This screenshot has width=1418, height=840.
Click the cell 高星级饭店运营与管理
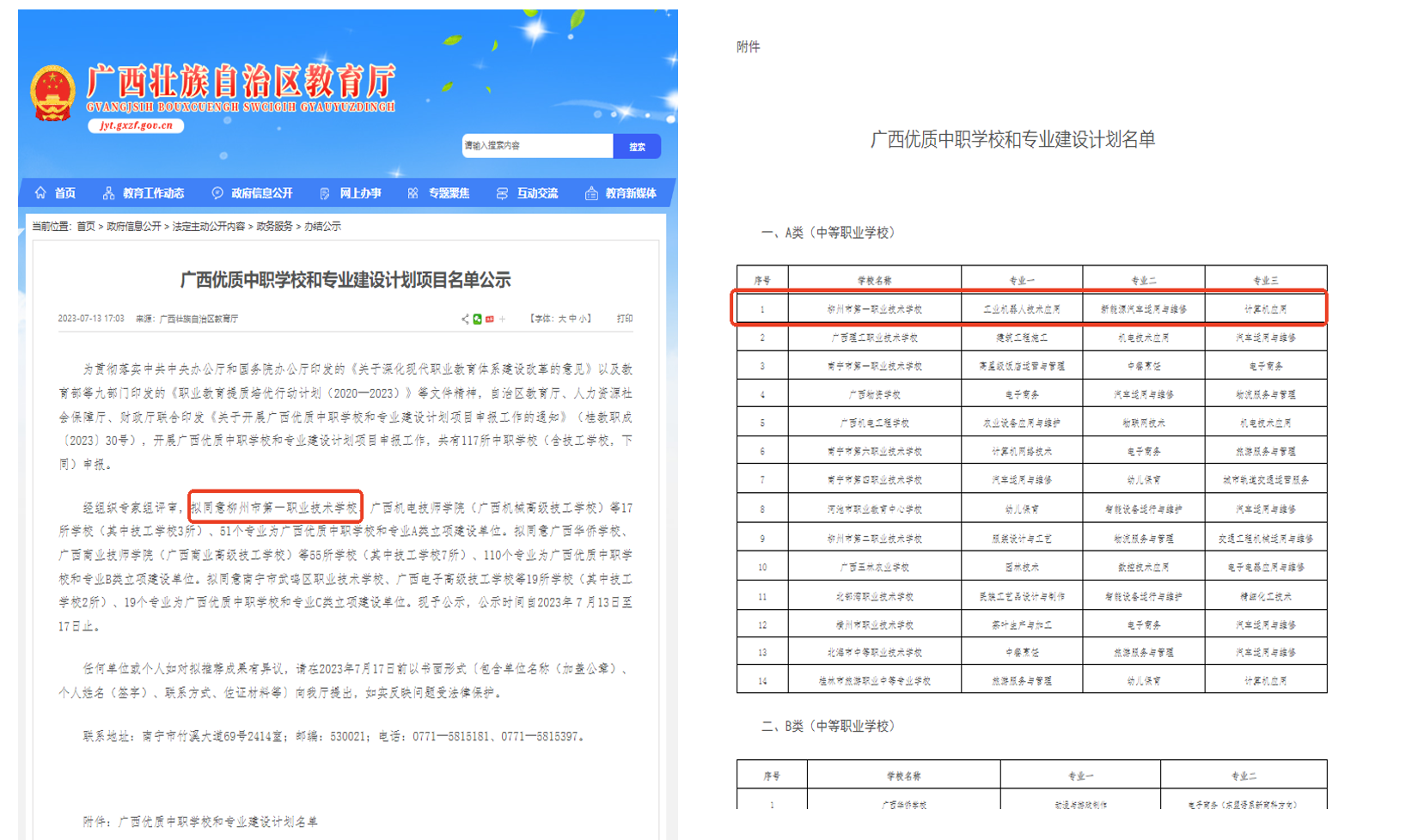(x=1022, y=367)
